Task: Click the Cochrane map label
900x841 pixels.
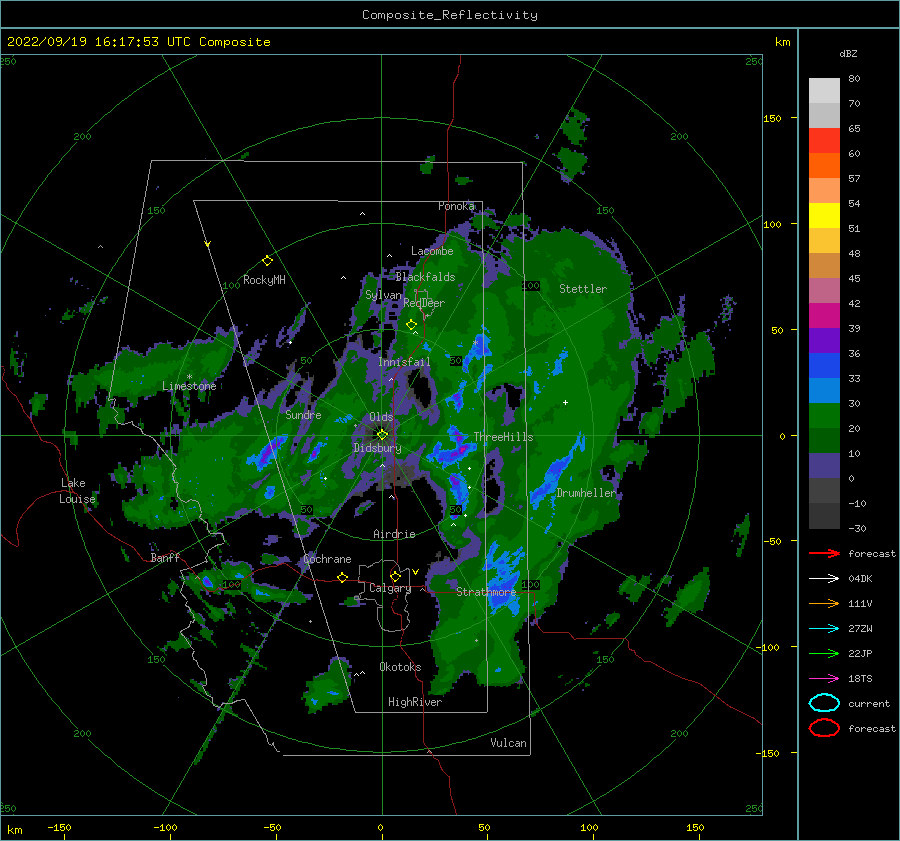Action: [327, 559]
